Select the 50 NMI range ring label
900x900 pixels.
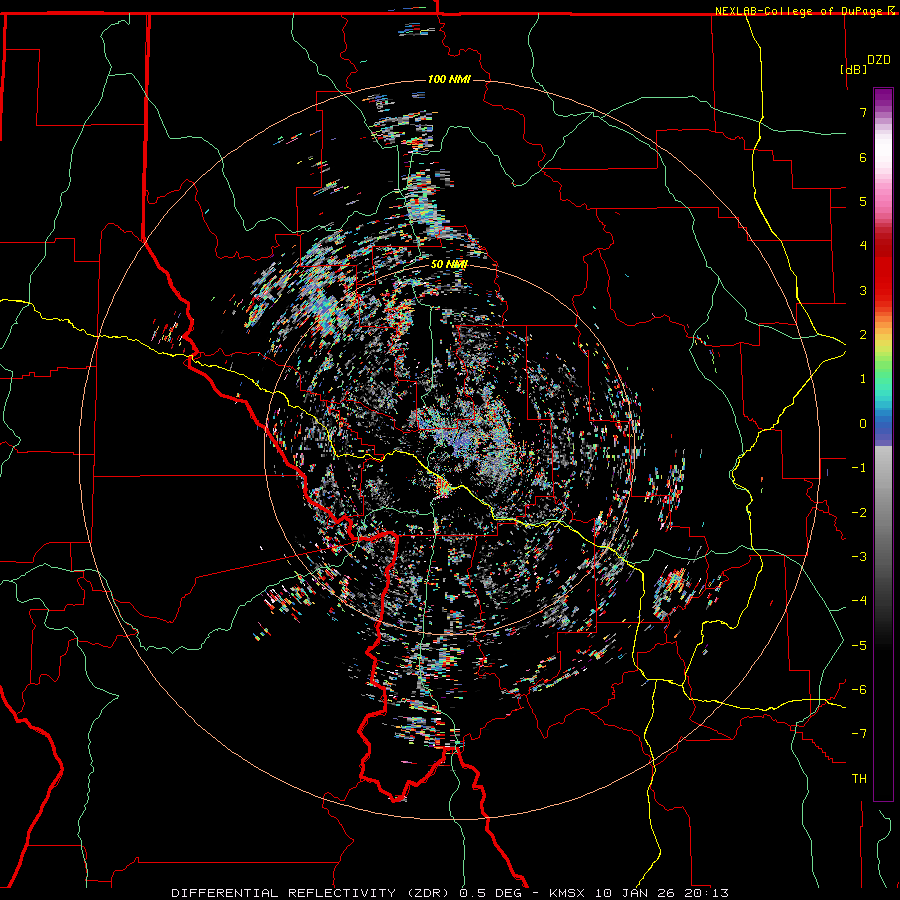[448, 264]
